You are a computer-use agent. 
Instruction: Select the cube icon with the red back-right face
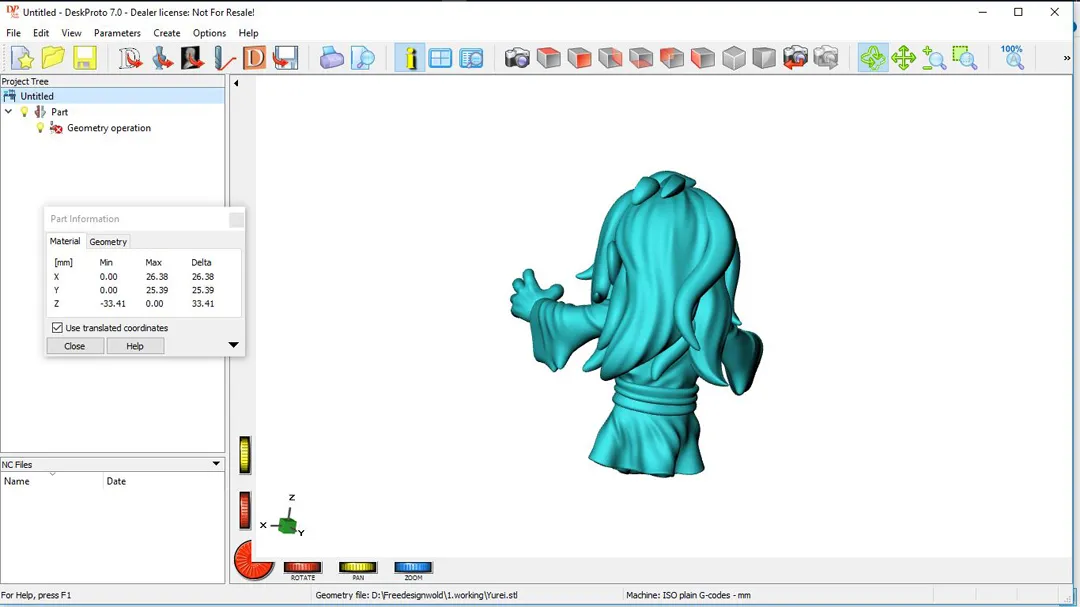point(611,59)
